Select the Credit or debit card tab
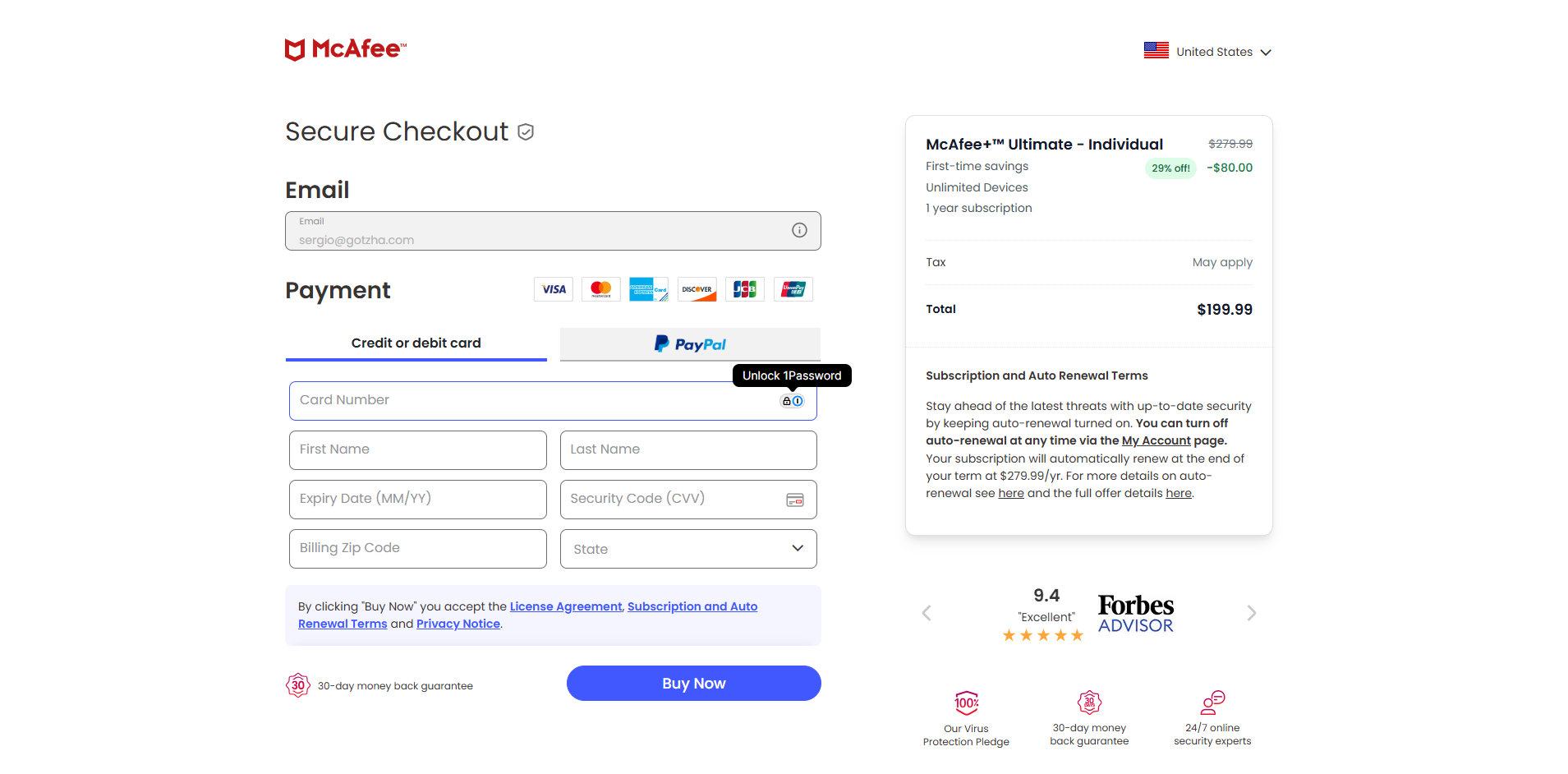Viewport: 1568px width, 774px height. (416, 343)
